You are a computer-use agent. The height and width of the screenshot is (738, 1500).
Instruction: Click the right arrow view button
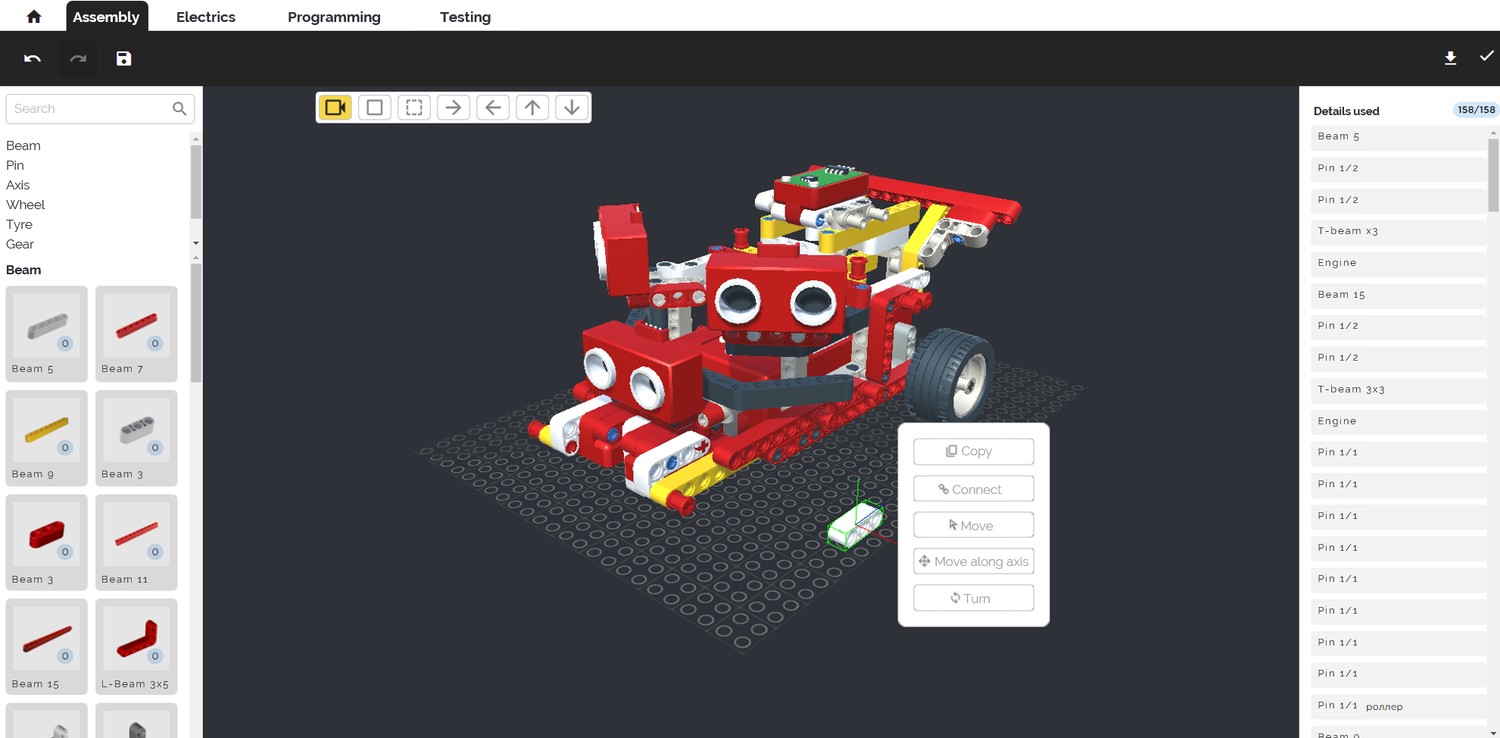pos(453,107)
